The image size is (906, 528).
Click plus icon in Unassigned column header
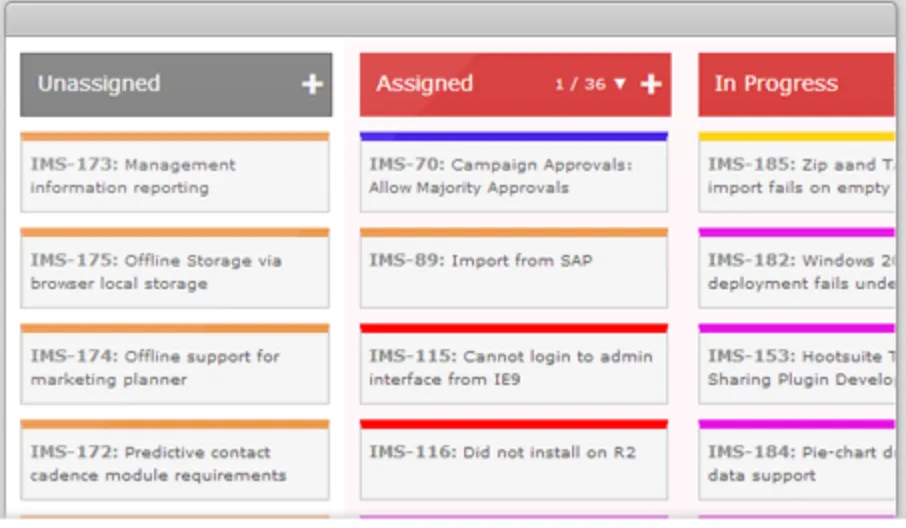[x=312, y=84]
